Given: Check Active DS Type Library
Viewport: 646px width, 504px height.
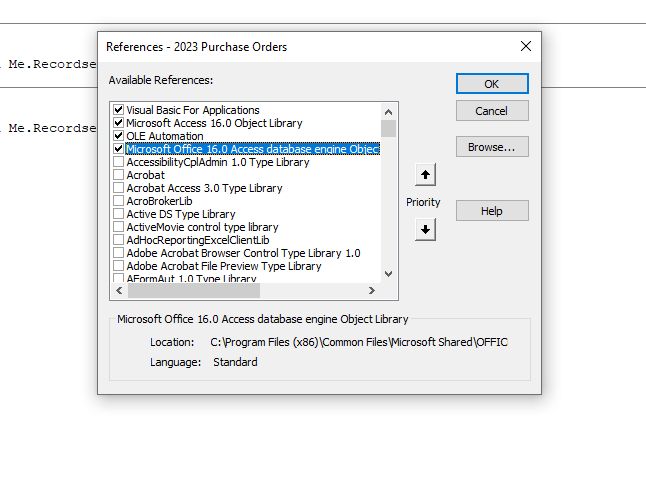Looking at the screenshot, I should [x=119, y=214].
